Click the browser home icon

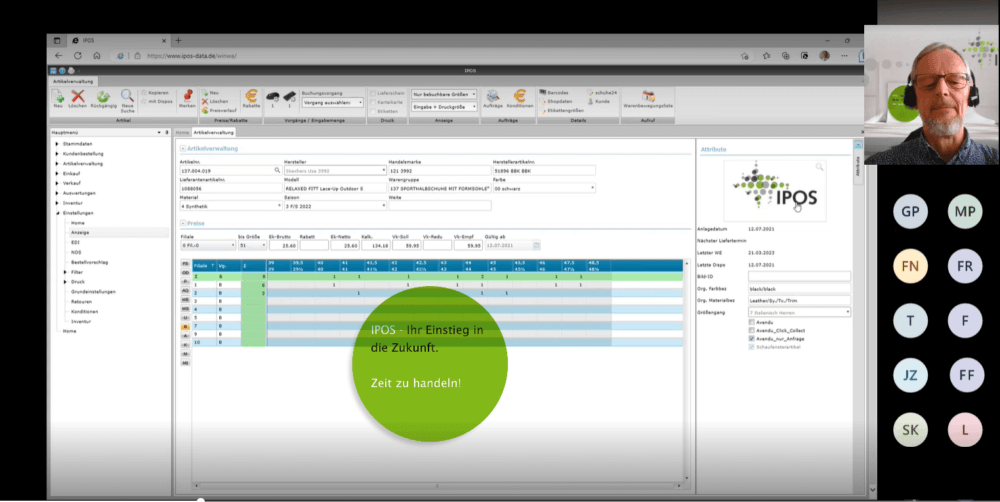96,55
